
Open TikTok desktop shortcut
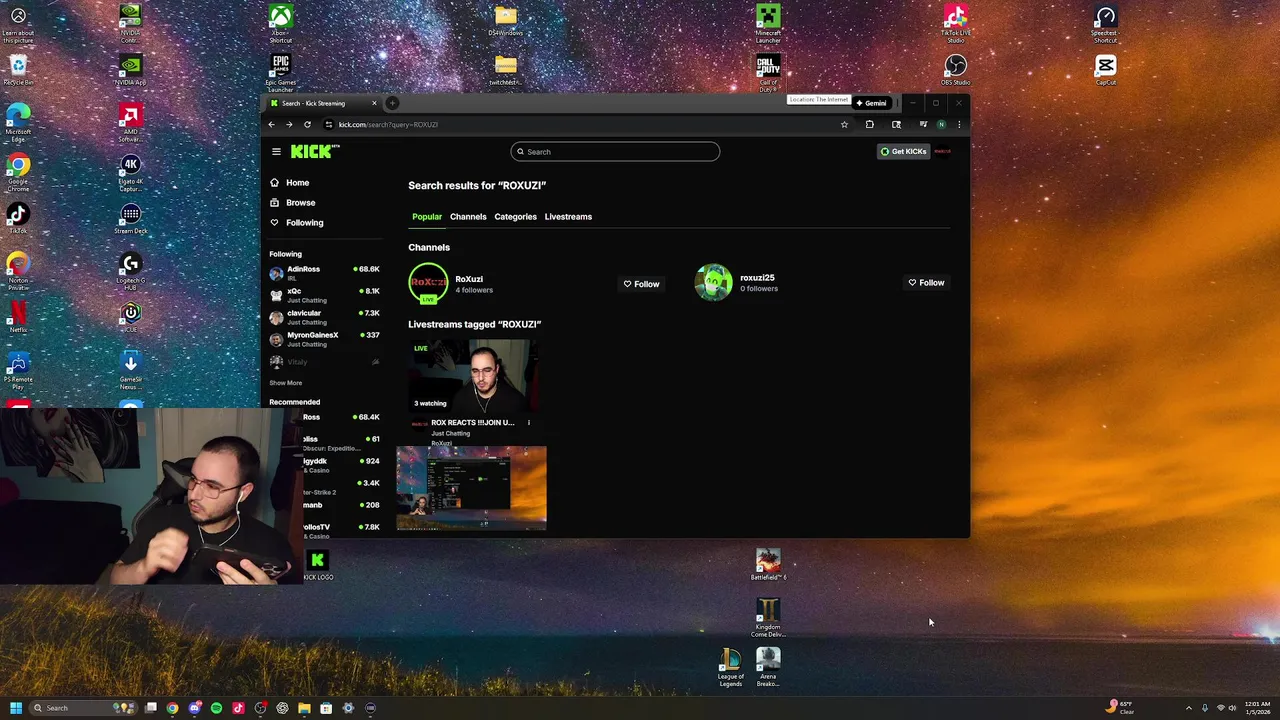coord(18,219)
